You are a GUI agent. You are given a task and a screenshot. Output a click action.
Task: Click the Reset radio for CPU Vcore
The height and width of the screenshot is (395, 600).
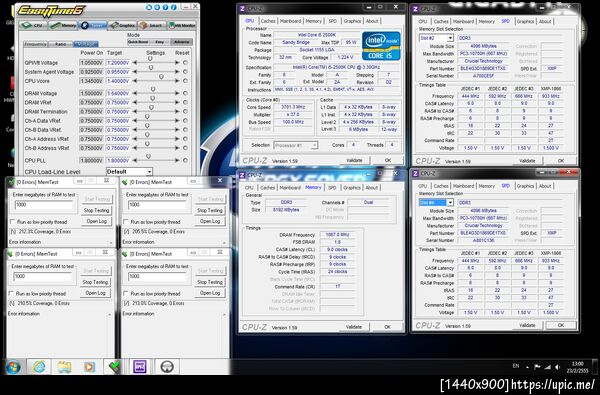coord(185,81)
